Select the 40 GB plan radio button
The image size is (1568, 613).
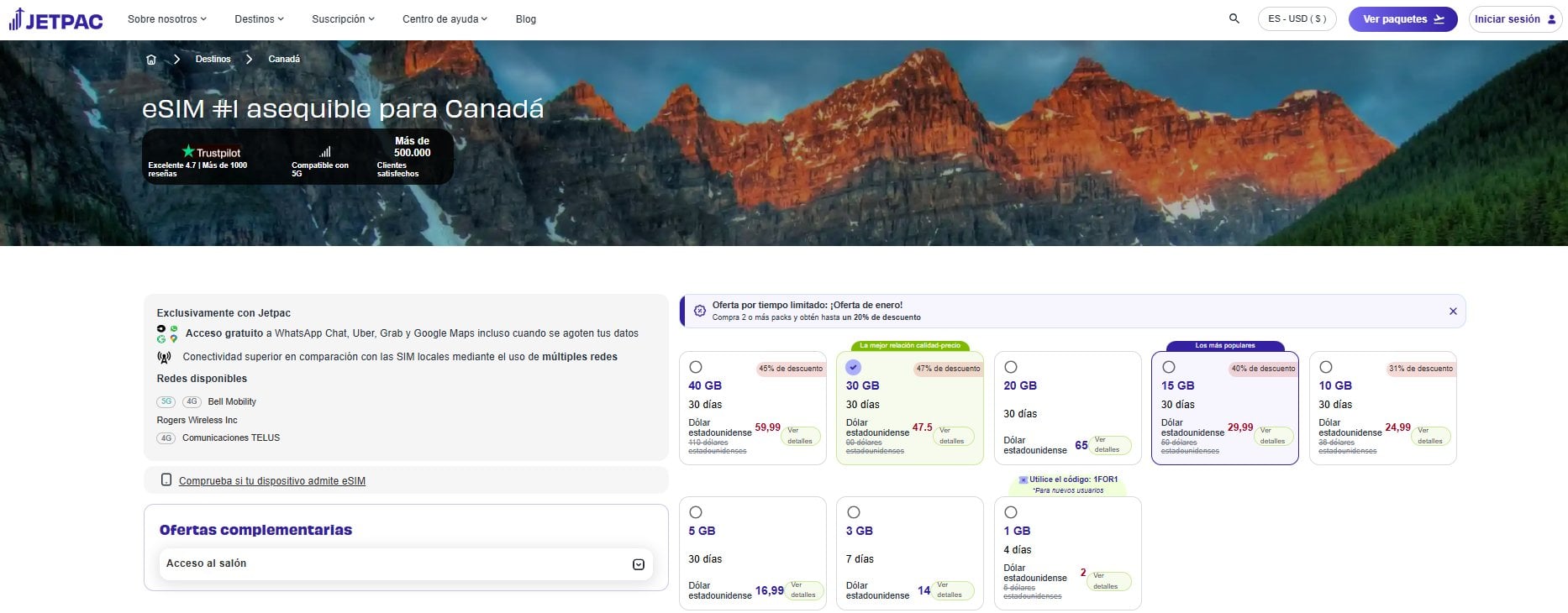[696, 367]
